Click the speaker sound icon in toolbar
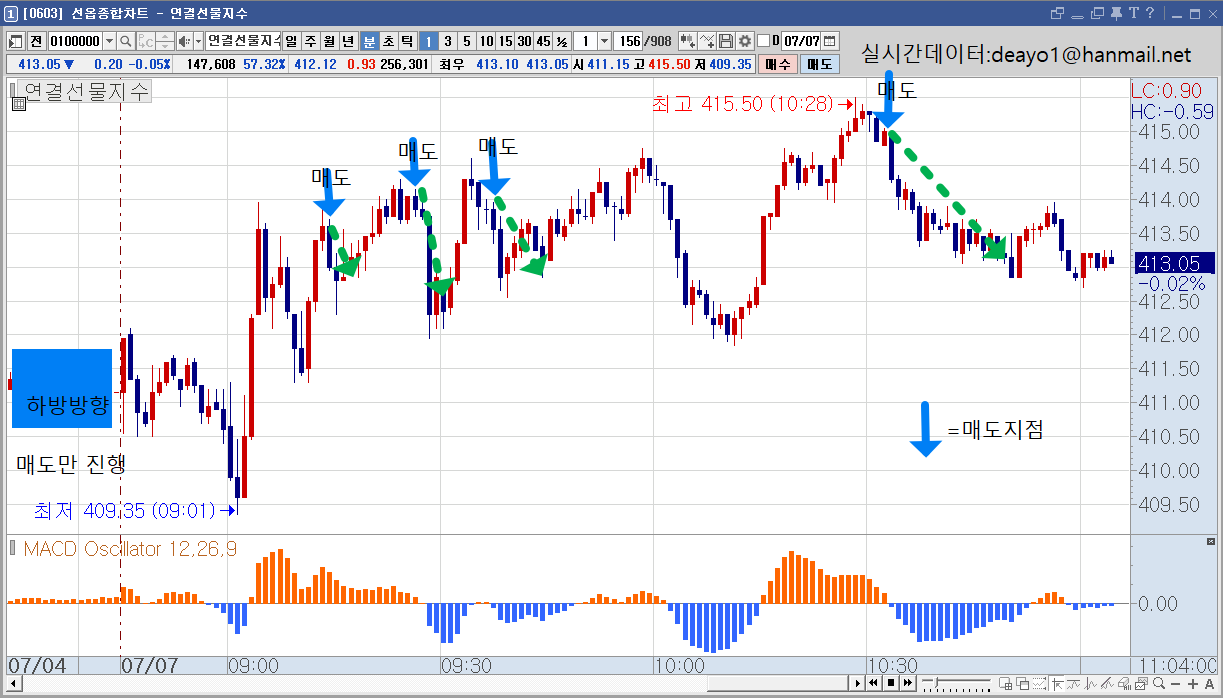Viewport: 1223px width, 698px height. [x=183, y=41]
